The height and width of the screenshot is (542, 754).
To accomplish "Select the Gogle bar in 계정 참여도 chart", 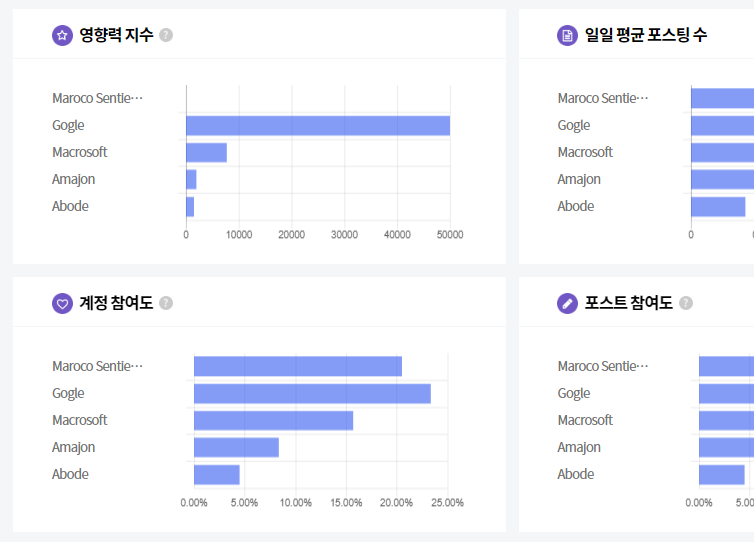I will point(312,393).
